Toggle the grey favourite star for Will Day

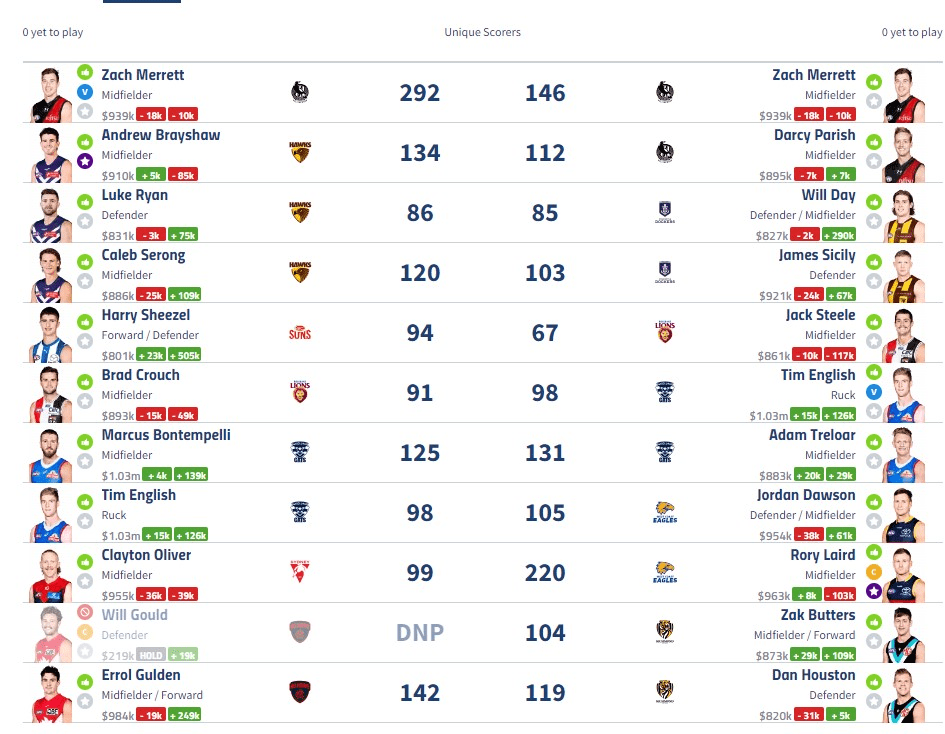point(873,221)
